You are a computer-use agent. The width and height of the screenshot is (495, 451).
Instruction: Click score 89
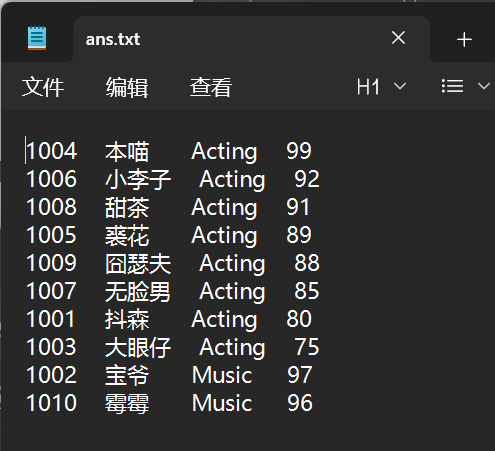[299, 235]
